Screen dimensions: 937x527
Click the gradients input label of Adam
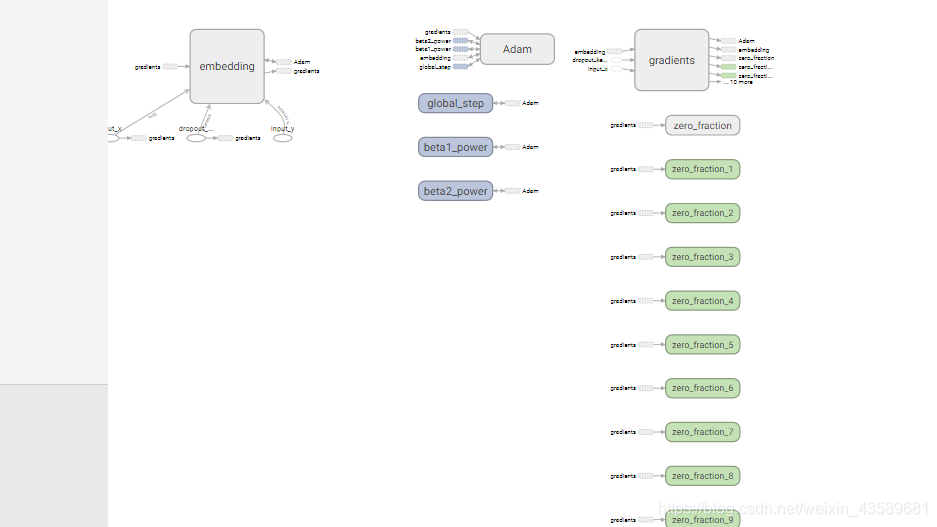click(438, 32)
